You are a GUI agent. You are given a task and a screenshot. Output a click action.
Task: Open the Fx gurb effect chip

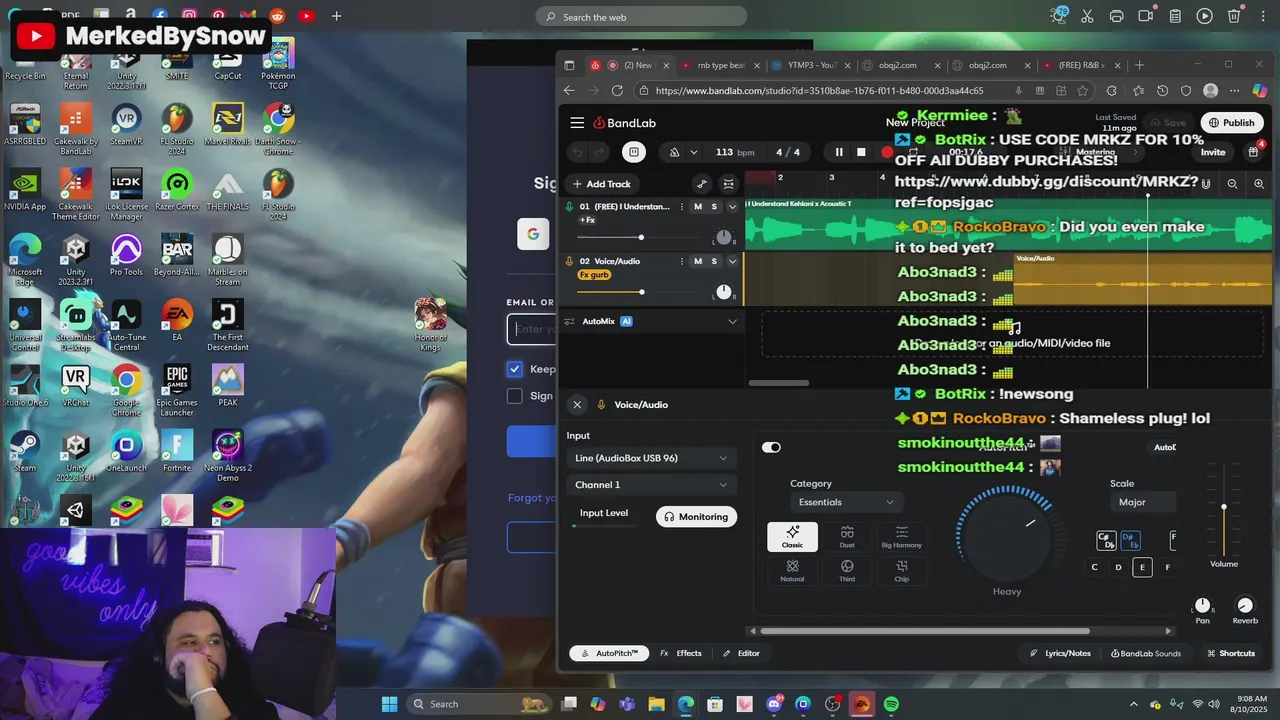594,275
